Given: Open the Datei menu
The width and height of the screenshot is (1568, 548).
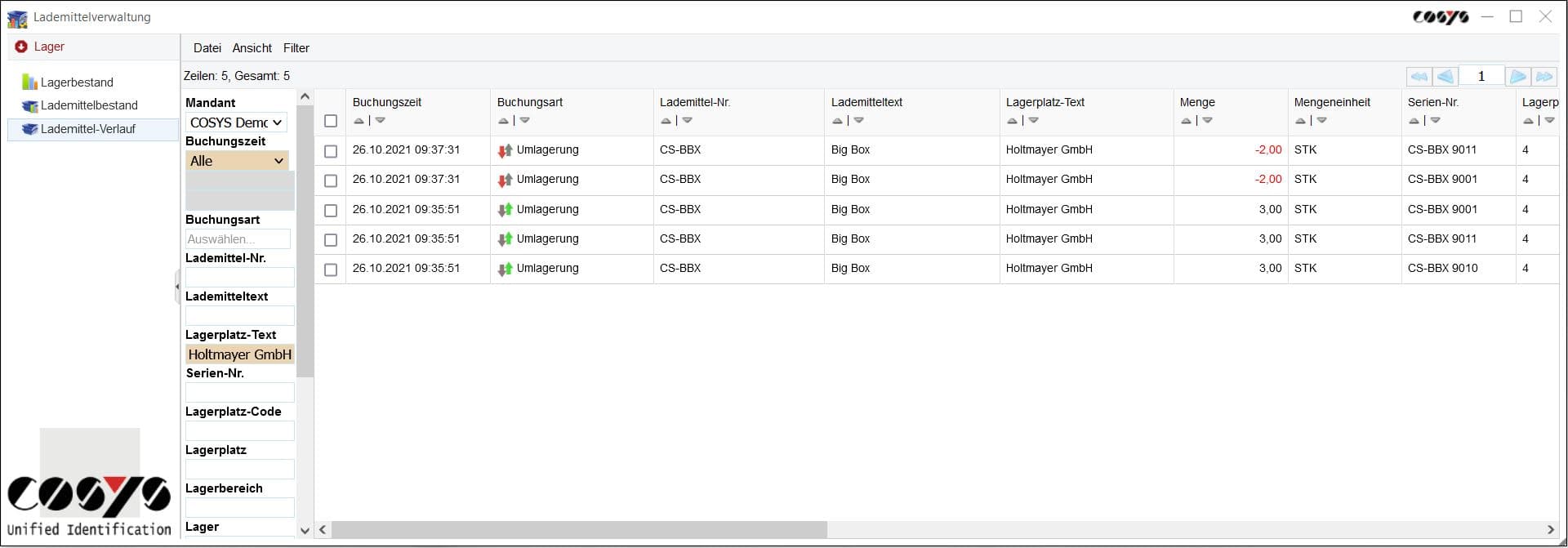Looking at the screenshot, I should (x=207, y=48).
